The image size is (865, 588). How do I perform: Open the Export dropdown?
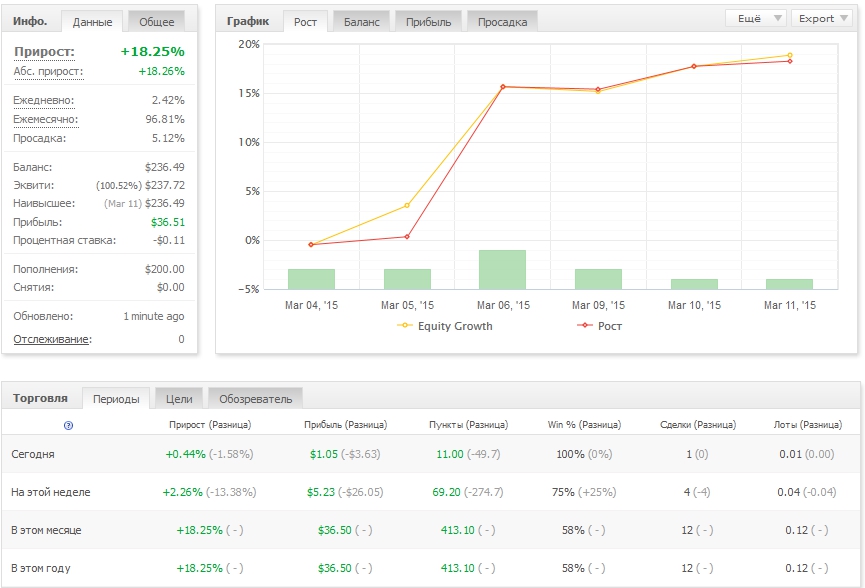tap(822, 18)
